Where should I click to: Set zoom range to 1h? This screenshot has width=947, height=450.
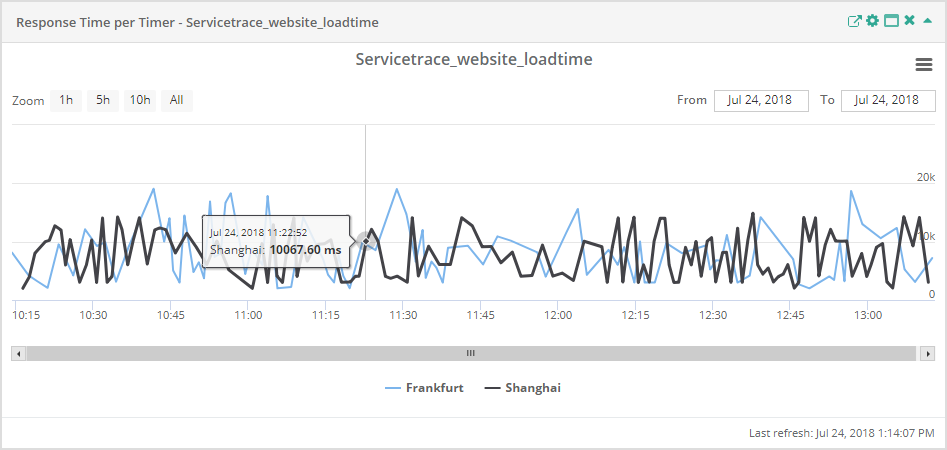click(66, 100)
